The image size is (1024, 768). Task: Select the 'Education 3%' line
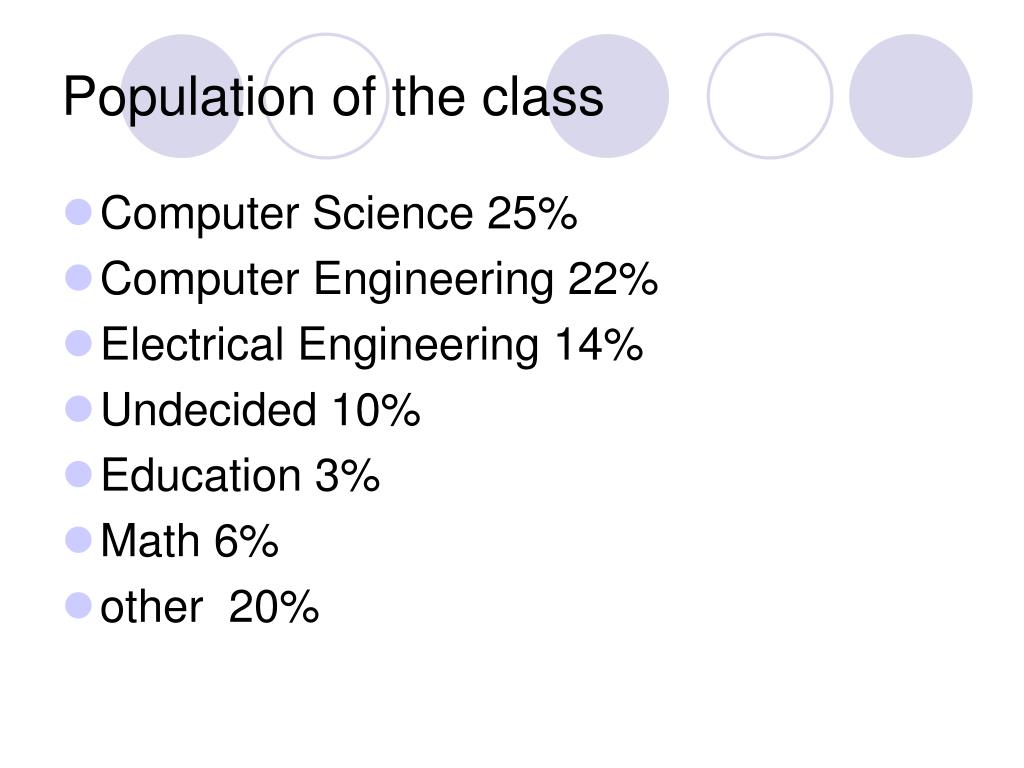point(240,475)
